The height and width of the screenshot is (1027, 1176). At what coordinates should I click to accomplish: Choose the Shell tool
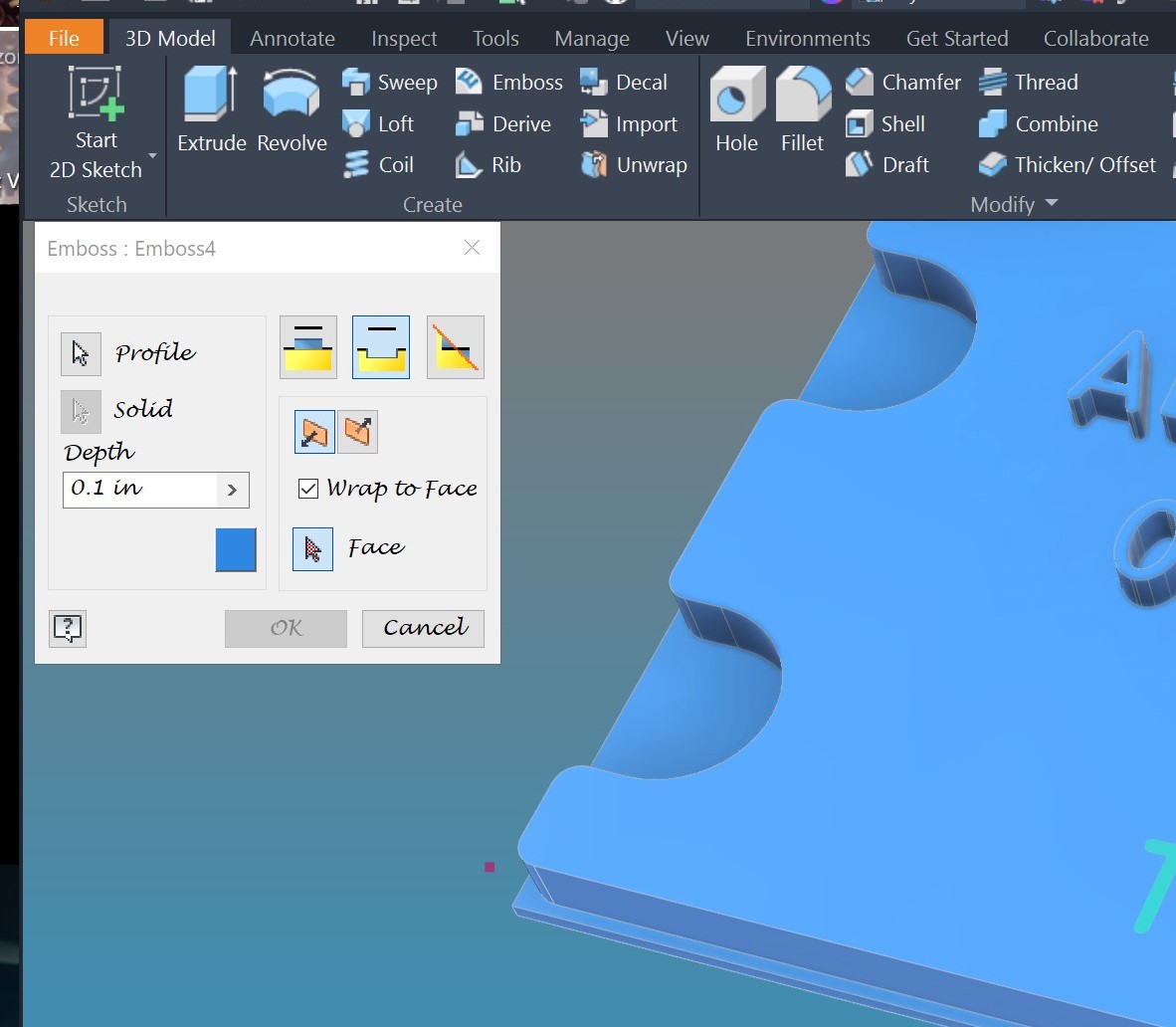tap(885, 123)
